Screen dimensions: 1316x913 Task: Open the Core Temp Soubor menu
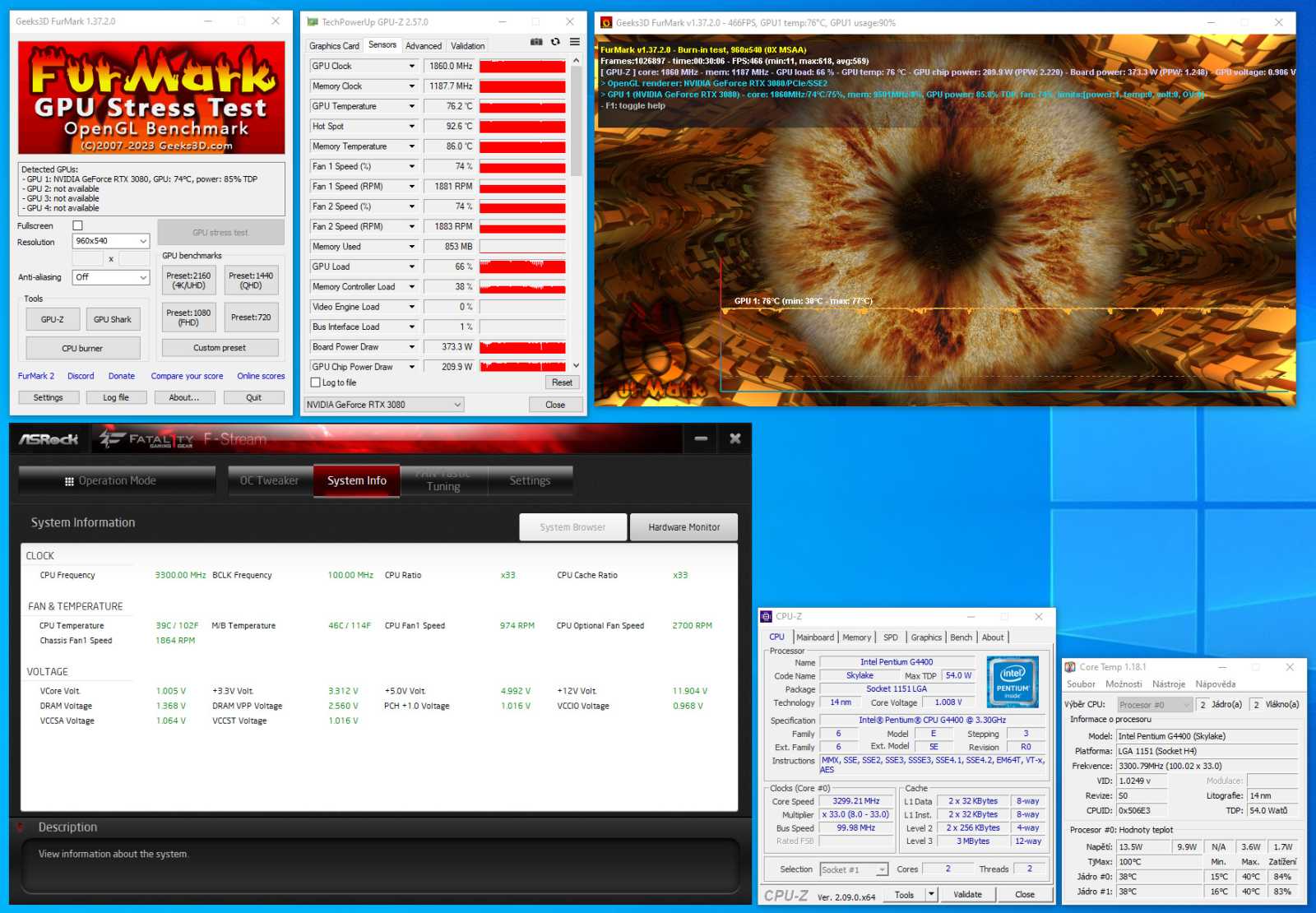tap(1081, 684)
